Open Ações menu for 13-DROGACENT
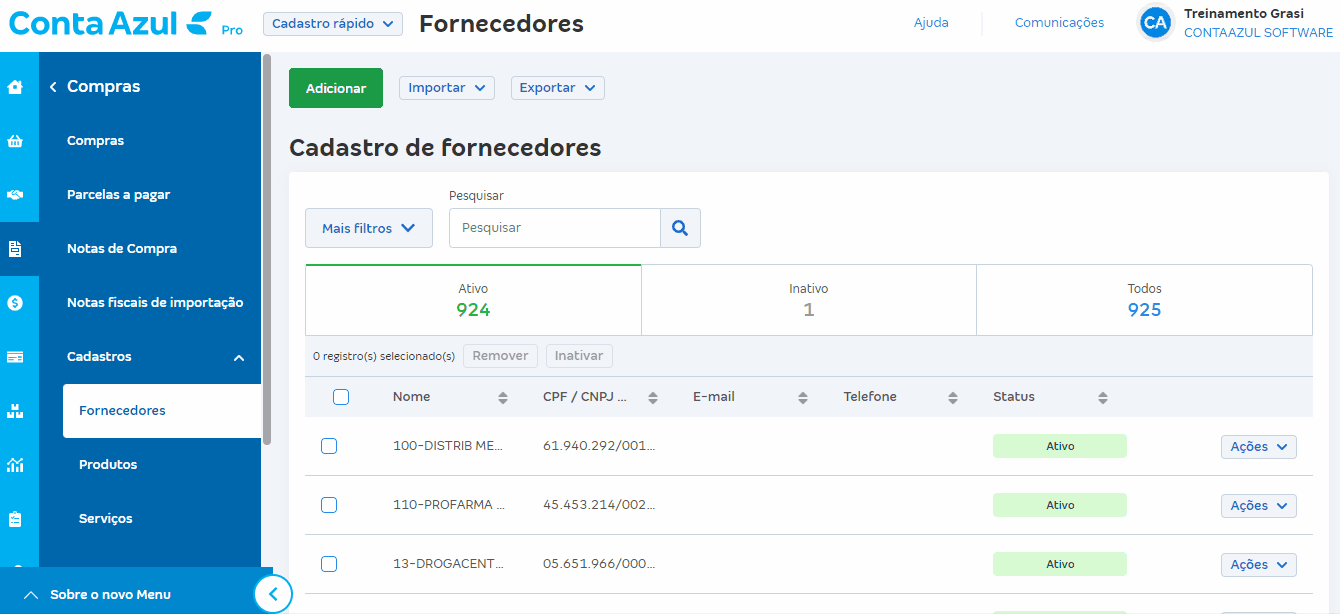1340x614 pixels. click(1259, 565)
